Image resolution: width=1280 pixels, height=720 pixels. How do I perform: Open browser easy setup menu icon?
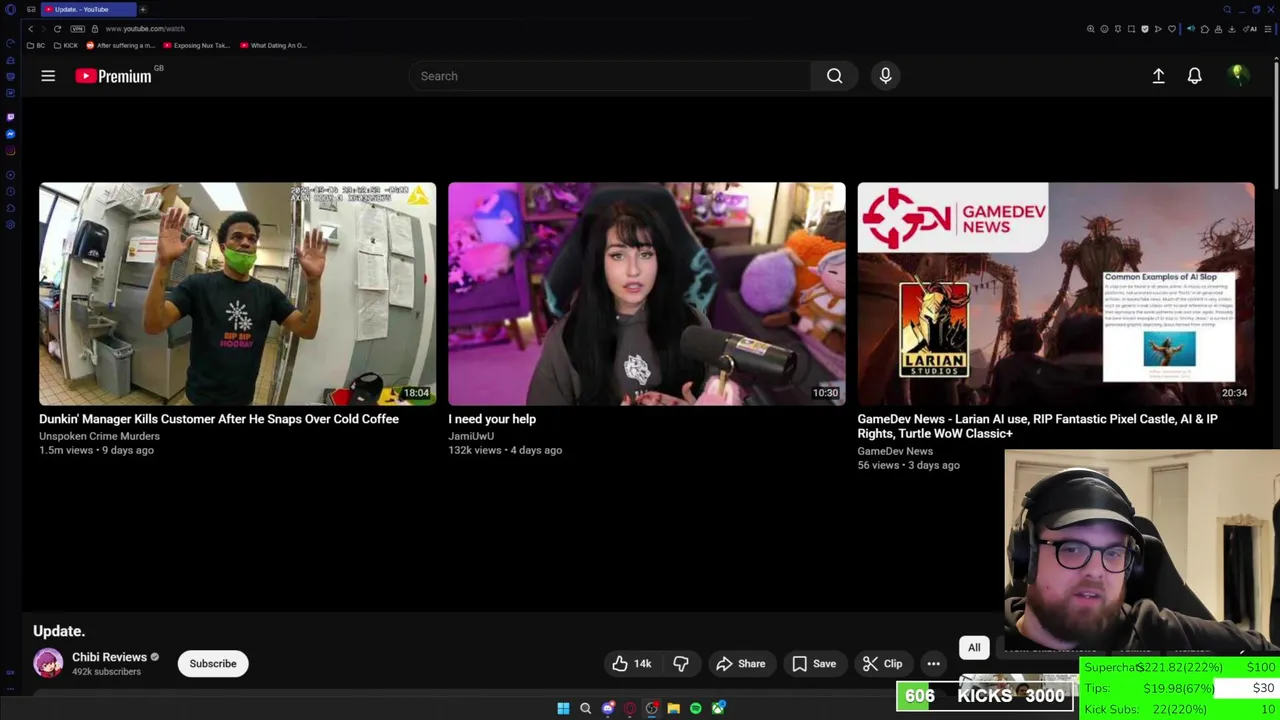click(x=1267, y=29)
